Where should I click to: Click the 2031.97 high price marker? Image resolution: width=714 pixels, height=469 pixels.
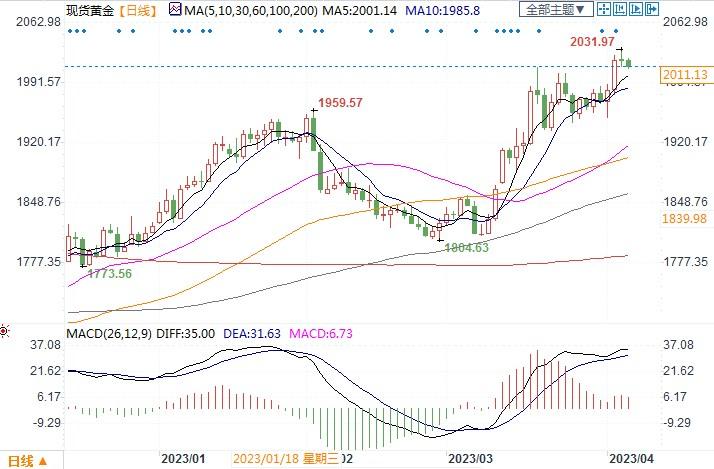pyautogui.click(x=591, y=42)
